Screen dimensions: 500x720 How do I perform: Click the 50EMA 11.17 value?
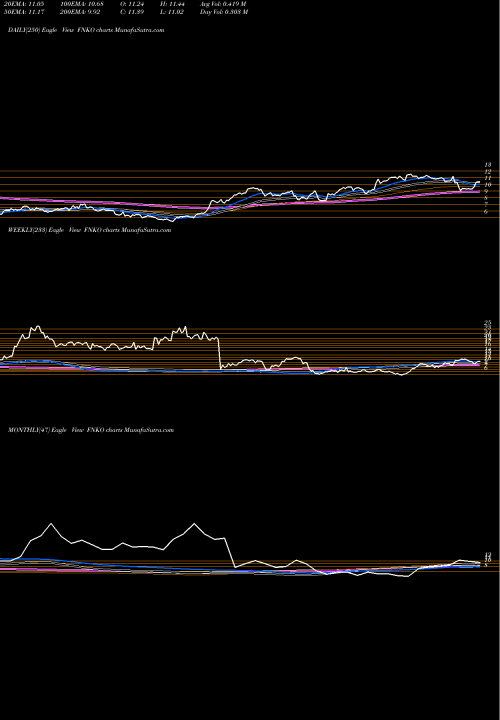click(24, 12)
